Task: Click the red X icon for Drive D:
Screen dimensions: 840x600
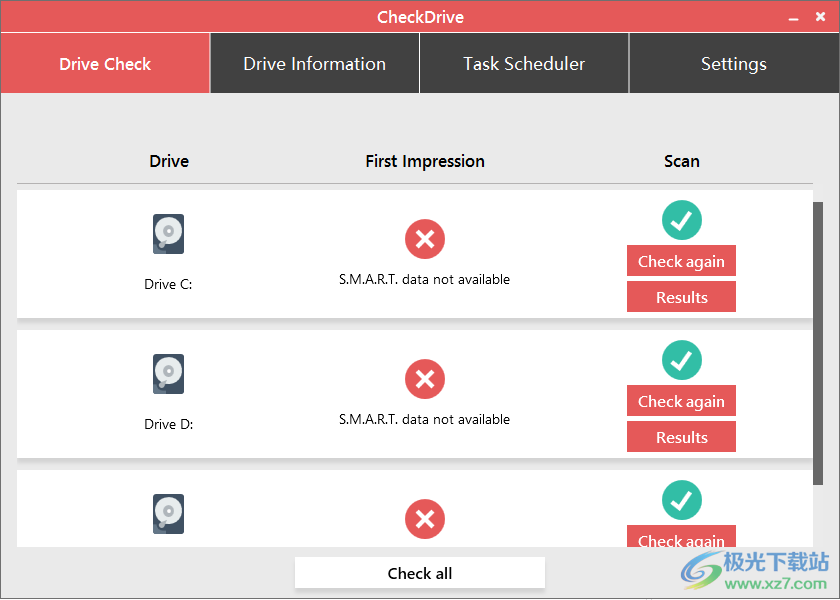Action: (425, 379)
